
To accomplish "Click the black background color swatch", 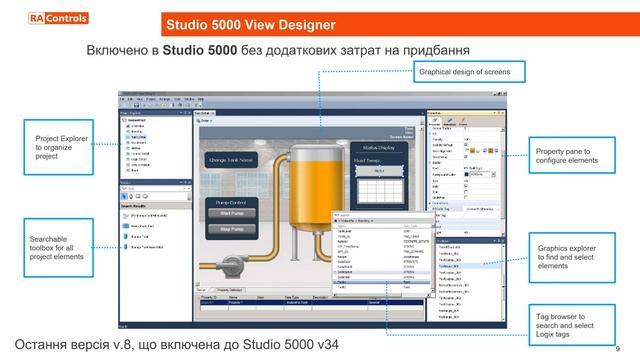I will 467,174.
